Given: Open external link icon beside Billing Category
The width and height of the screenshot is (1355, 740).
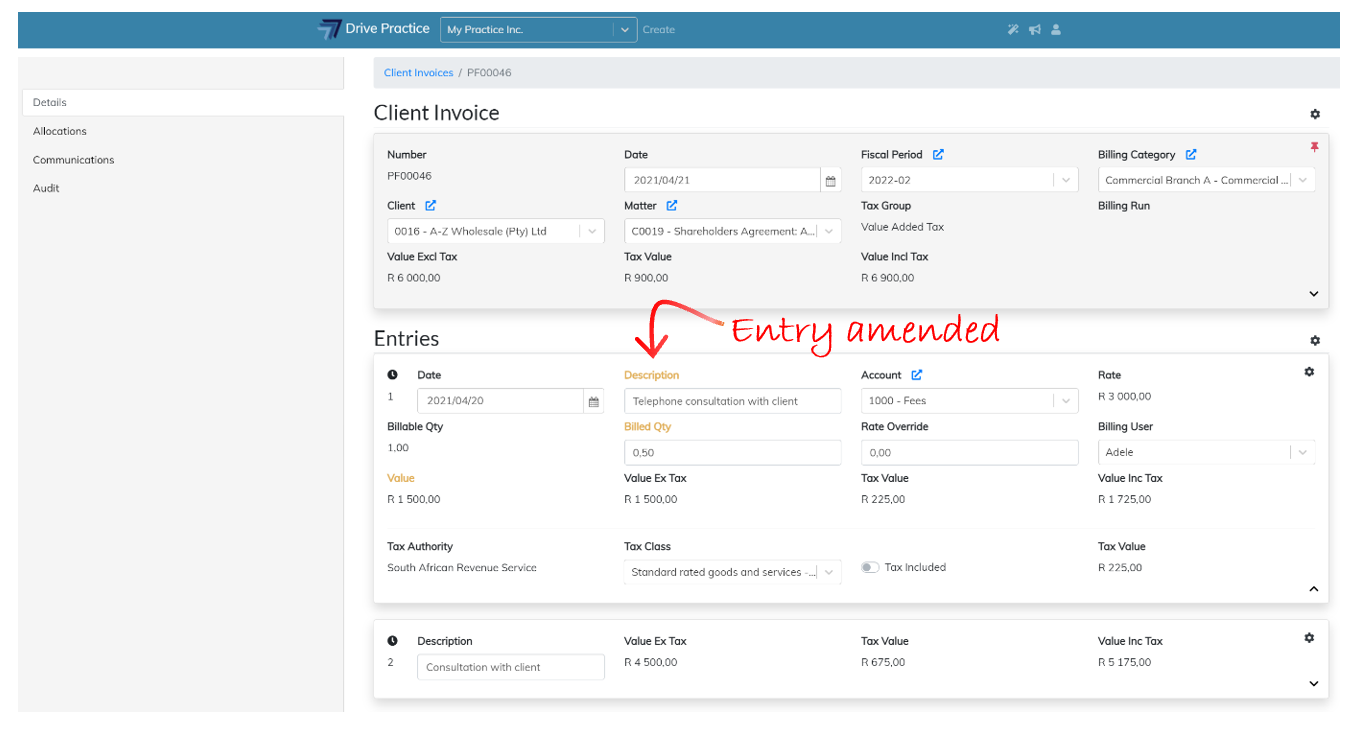Looking at the screenshot, I should point(1191,155).
